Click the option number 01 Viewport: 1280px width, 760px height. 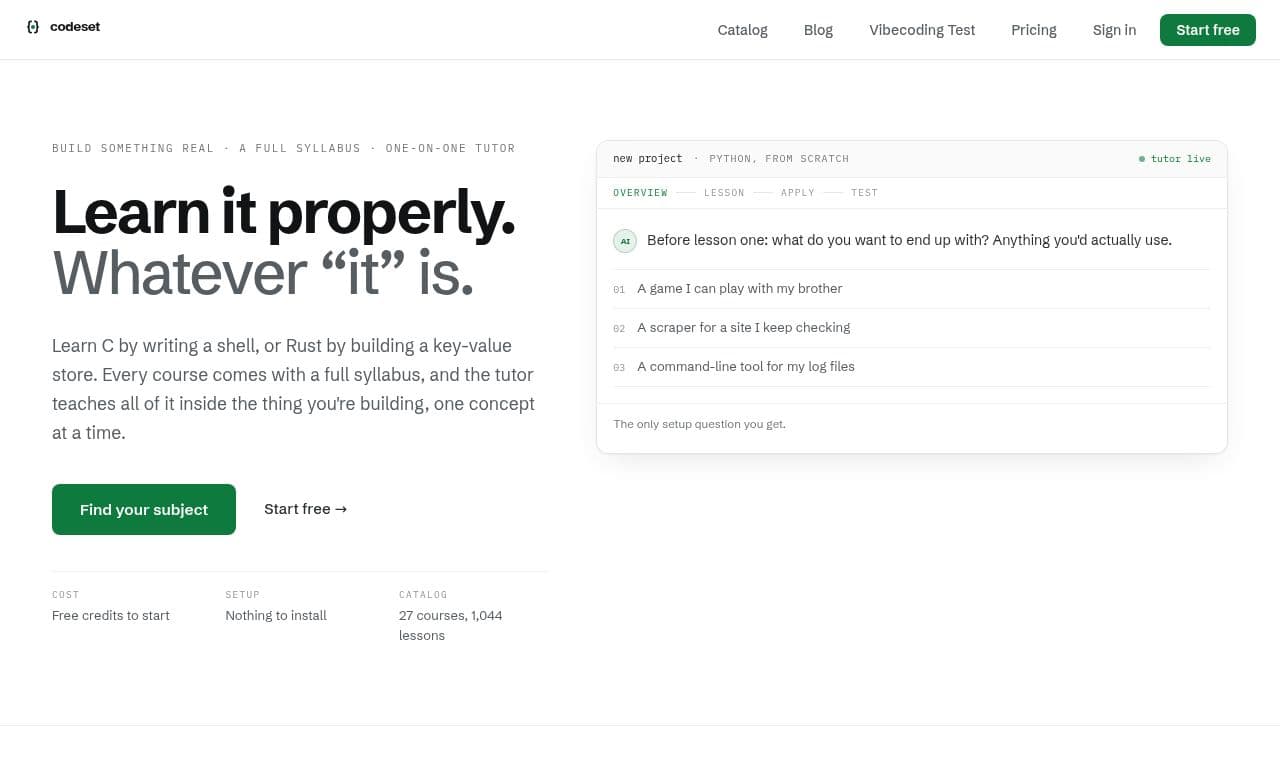[x=619, y=290]
